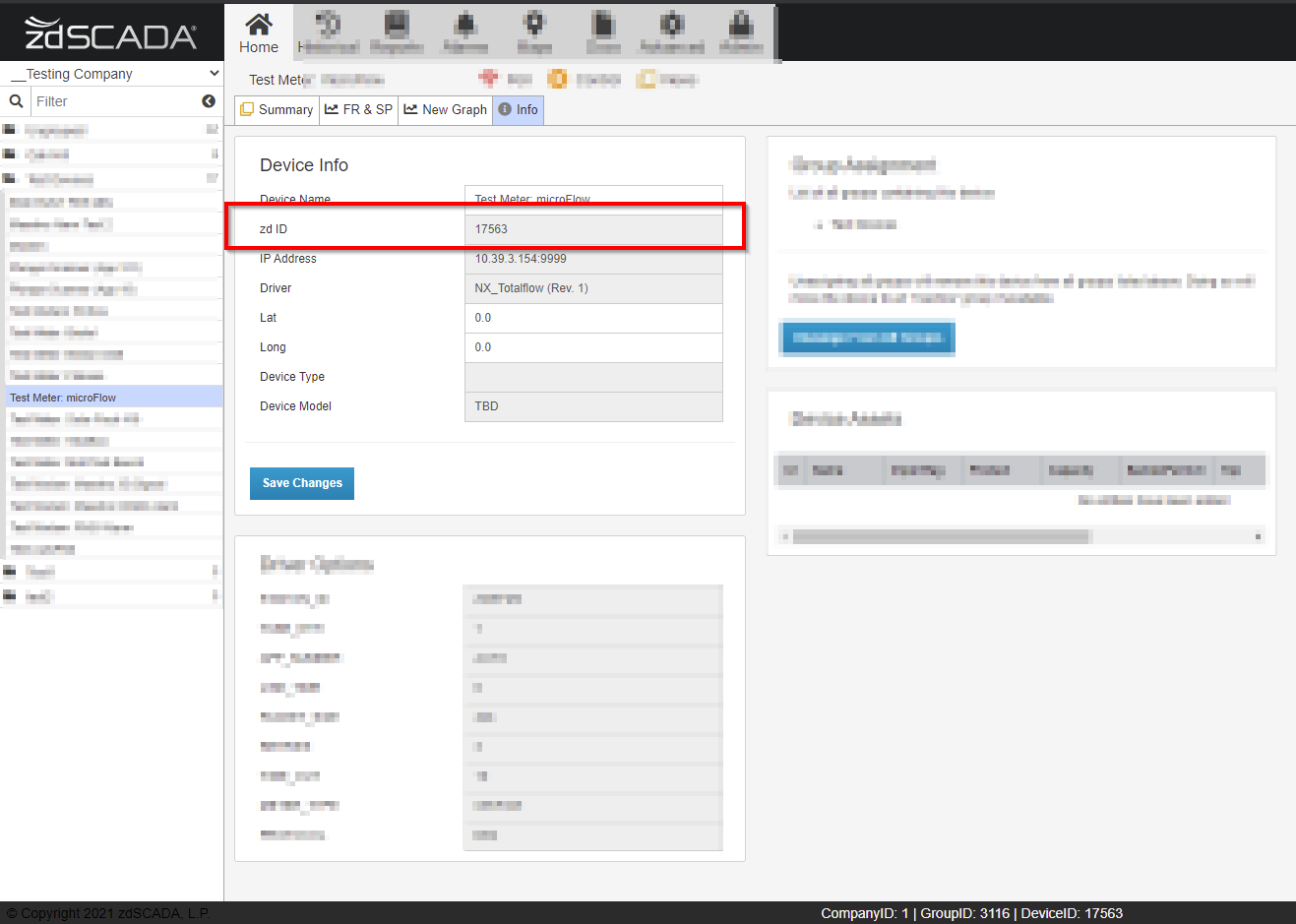1296x924 pixels.
Task: Switch to the FR & SP tab
Action: [358, 109]
